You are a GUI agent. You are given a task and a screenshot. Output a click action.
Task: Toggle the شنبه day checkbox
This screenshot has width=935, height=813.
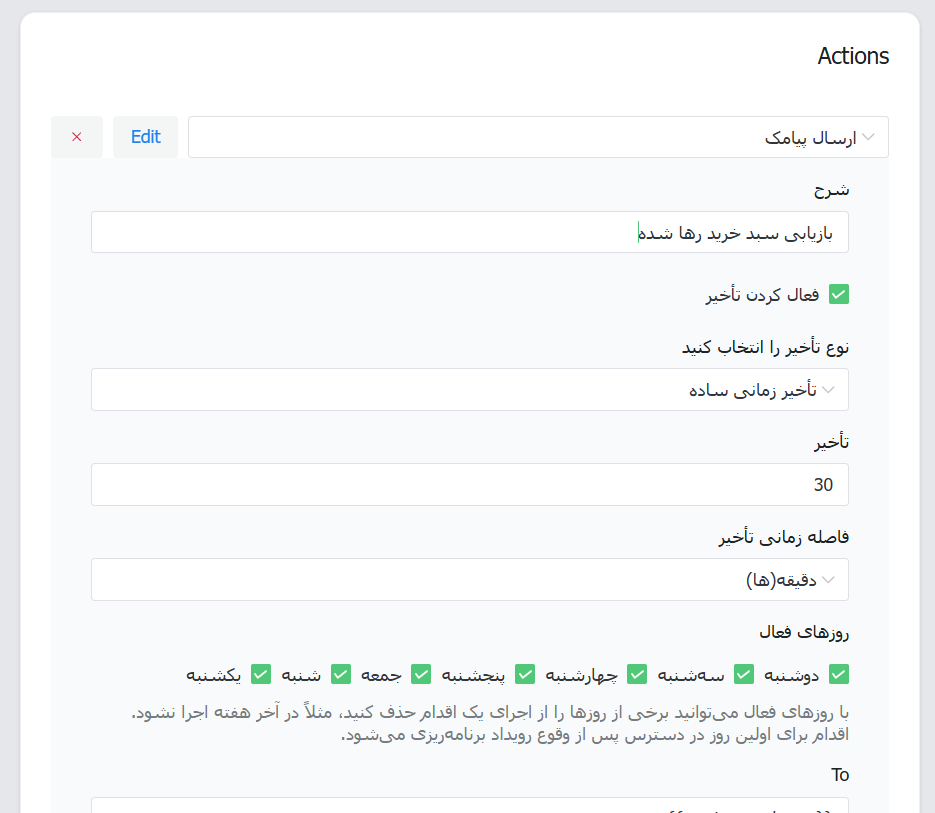tap(341, 675)
